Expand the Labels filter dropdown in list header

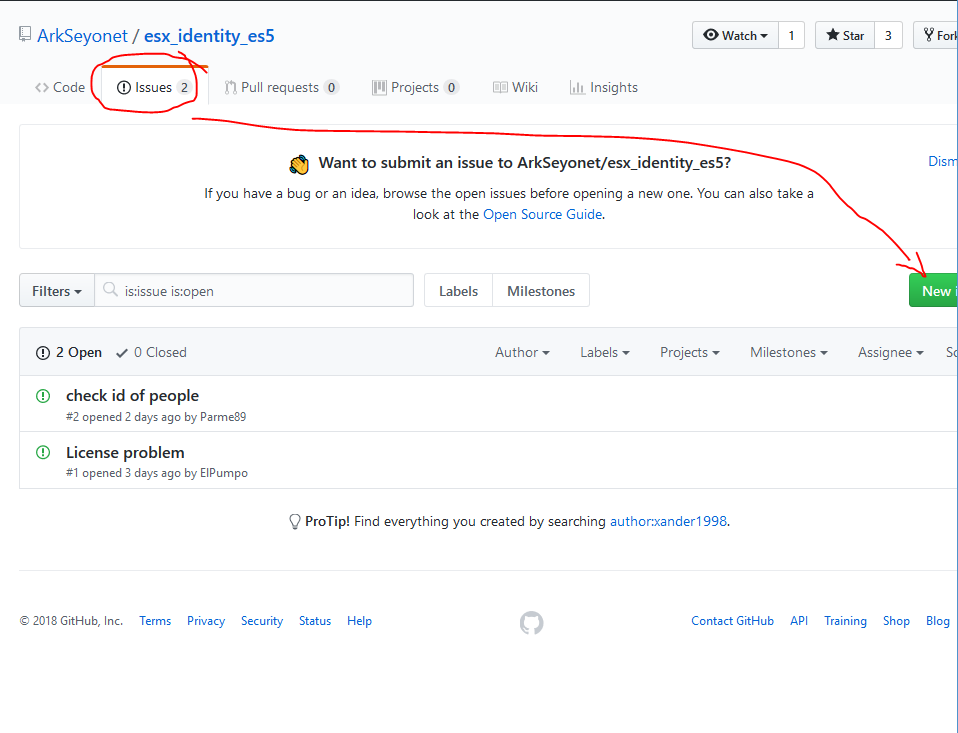(x=605, y=352)
